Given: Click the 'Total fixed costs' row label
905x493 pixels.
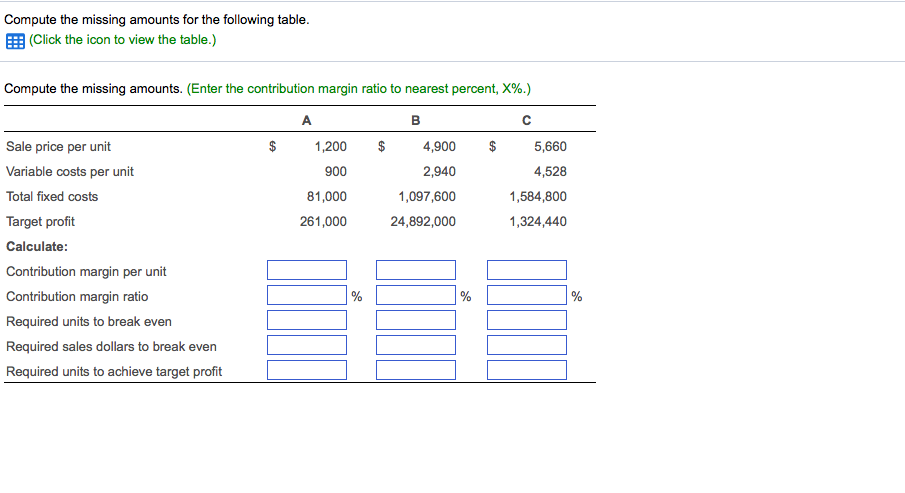Looking at the screenshot, I should coord(52,196).
